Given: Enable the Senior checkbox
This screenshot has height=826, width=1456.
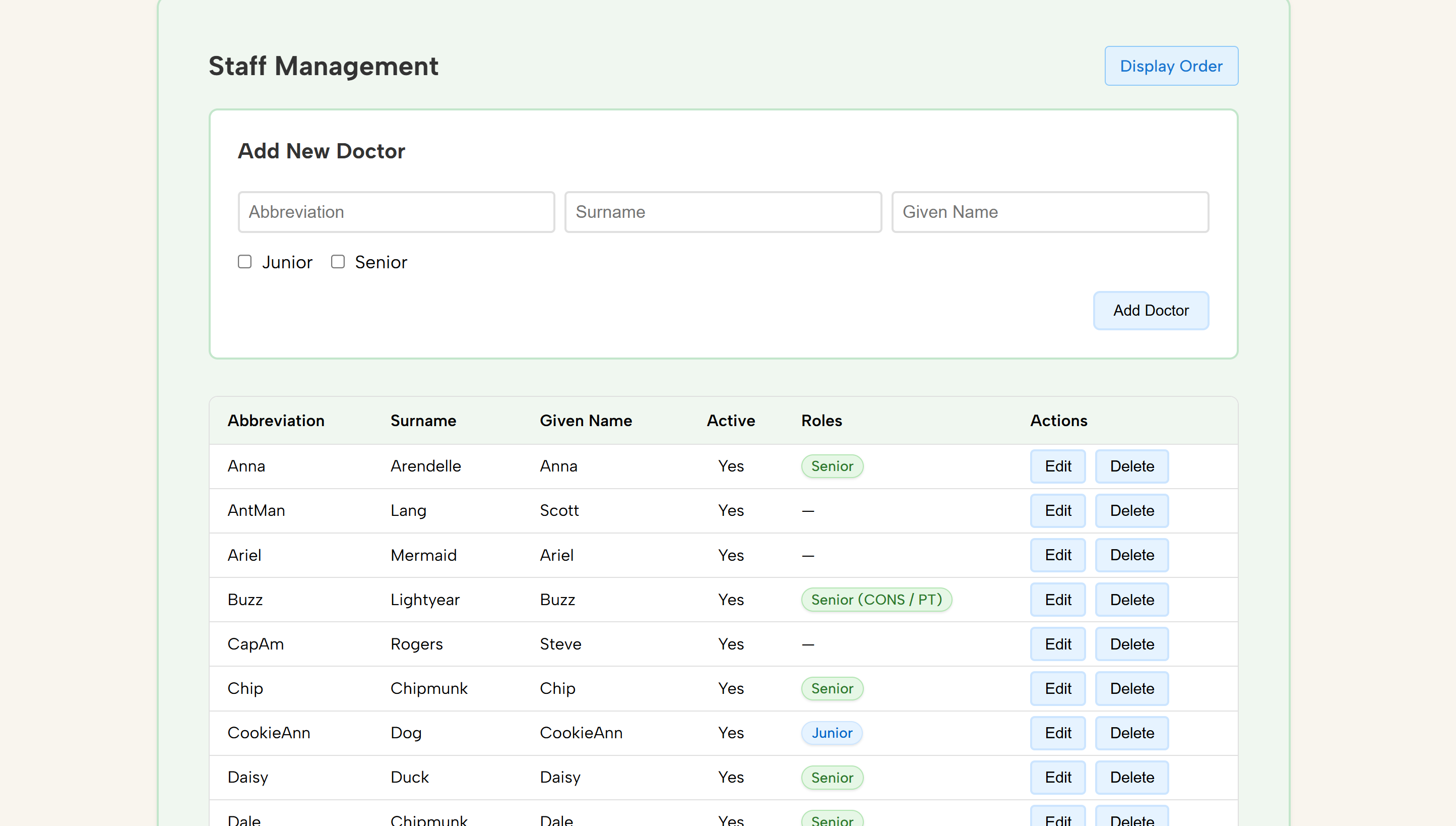Looking at the screenshot, I should (x=338, y=262).
